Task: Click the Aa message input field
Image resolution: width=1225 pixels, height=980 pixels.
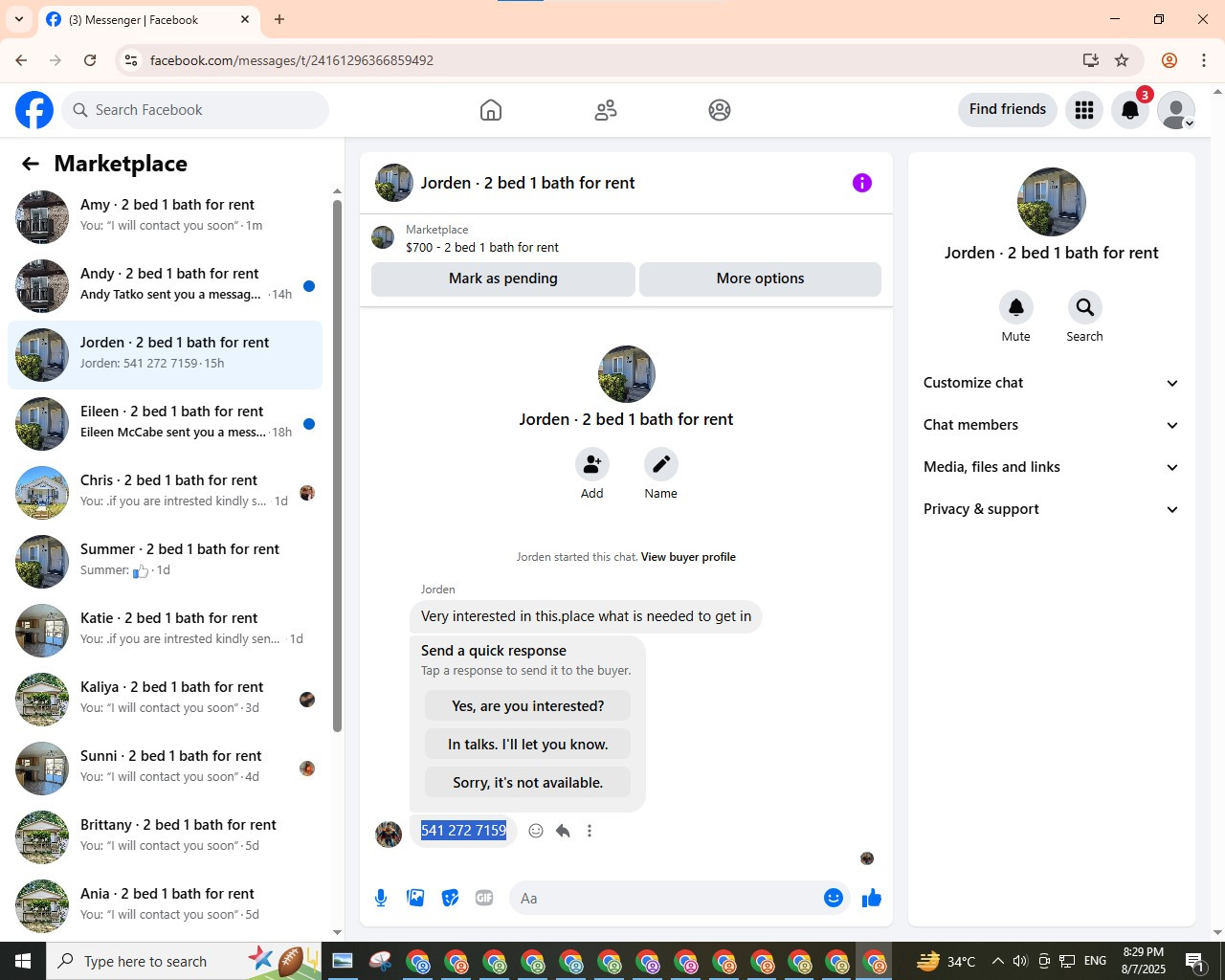Action: click(667, 898)
